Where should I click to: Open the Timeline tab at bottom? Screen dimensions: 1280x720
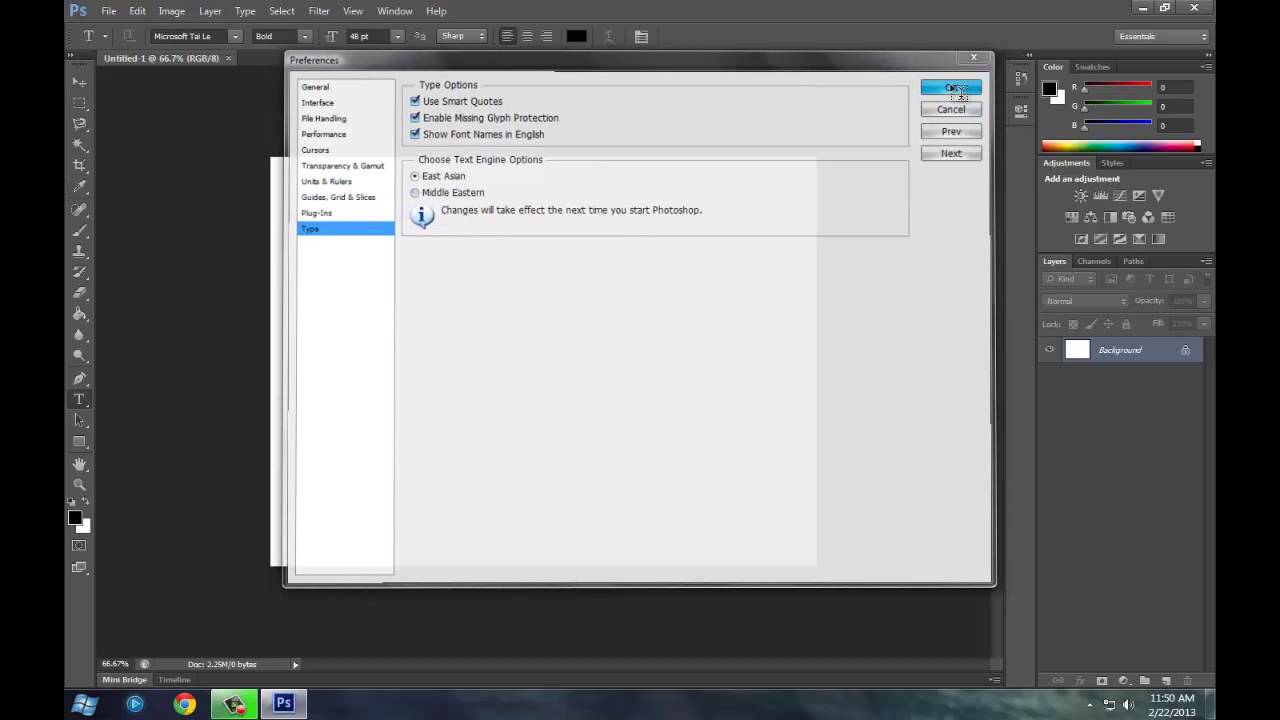tap(174, 680)
